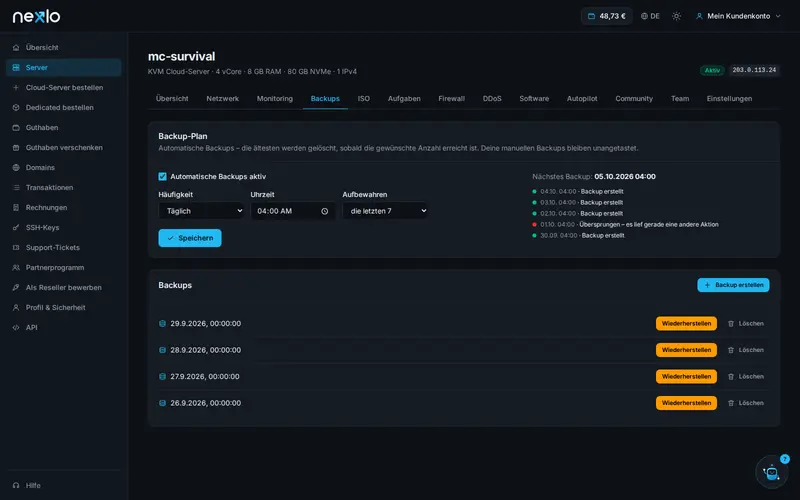Click the Backup erstellen button
800x500 pixels.
point(733,285)
